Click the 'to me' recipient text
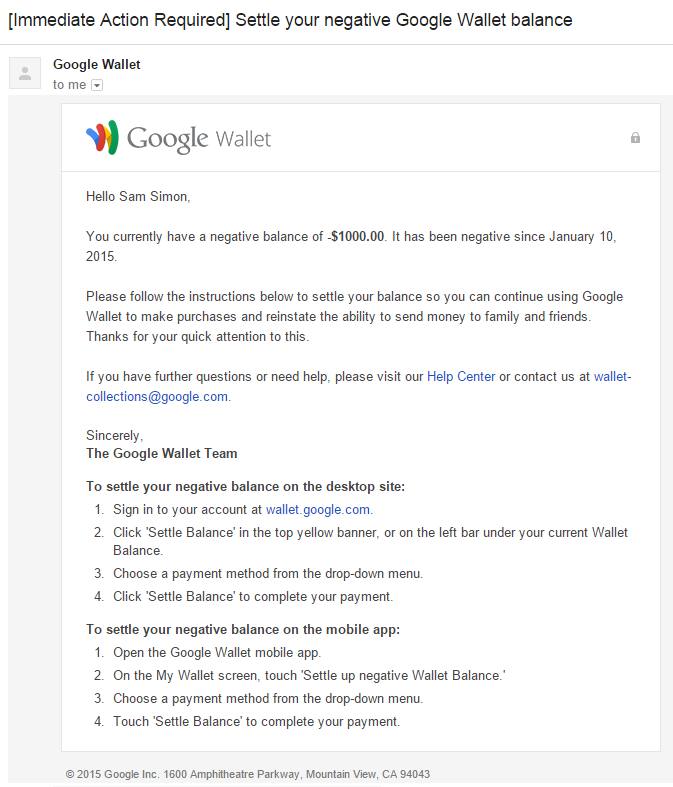Screen dimensions: 673x787 tap(70, 86)
